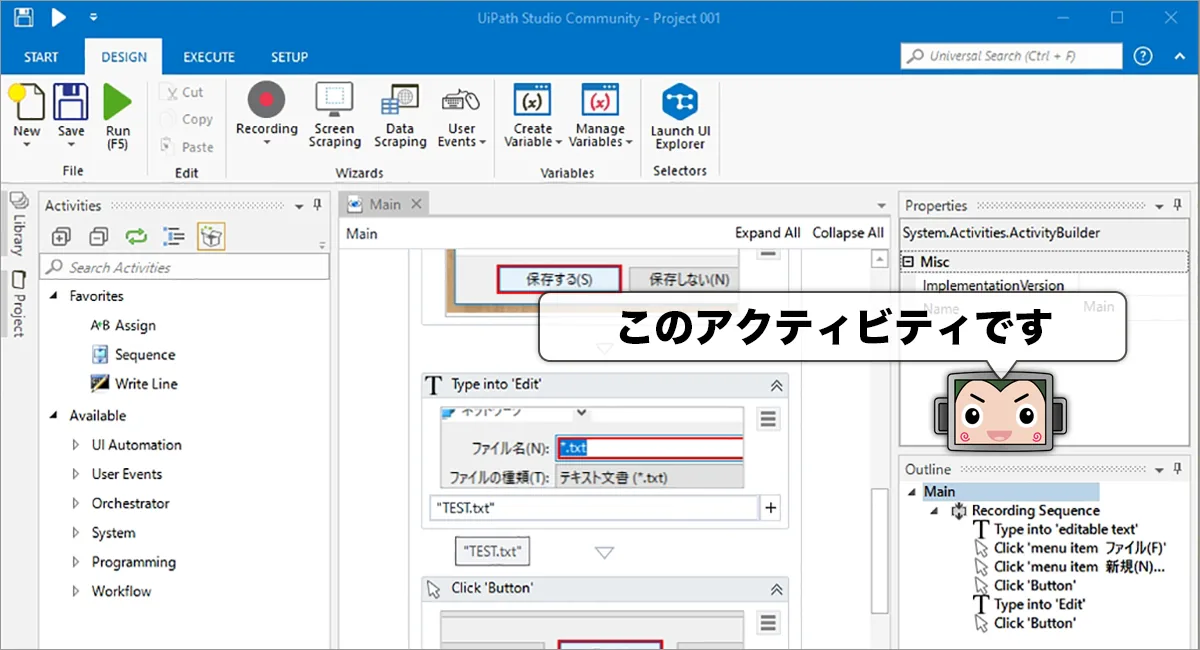Switch to the START ribbon tab
This screenshot has height=650, width=1200.
(41, 57)
